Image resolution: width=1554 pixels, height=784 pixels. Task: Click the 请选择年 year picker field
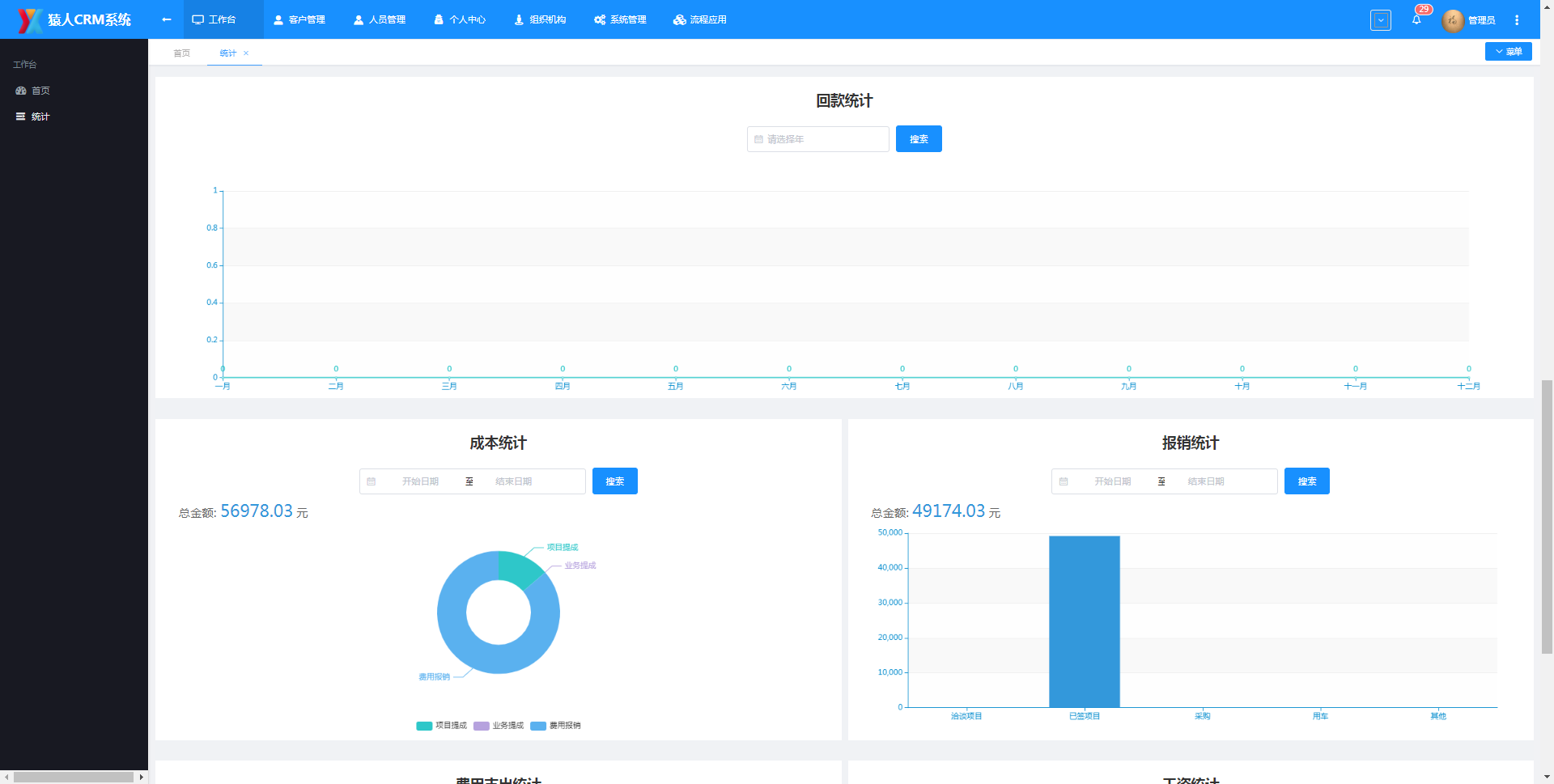(x=818, y=139)
